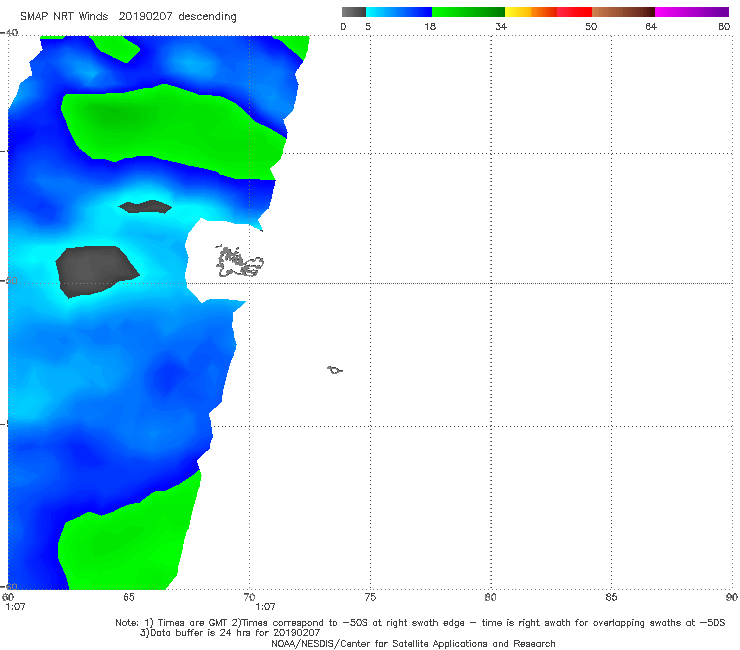
Task: Click the color bar label '50' under the scale
Action: click(x=591, y=27)
